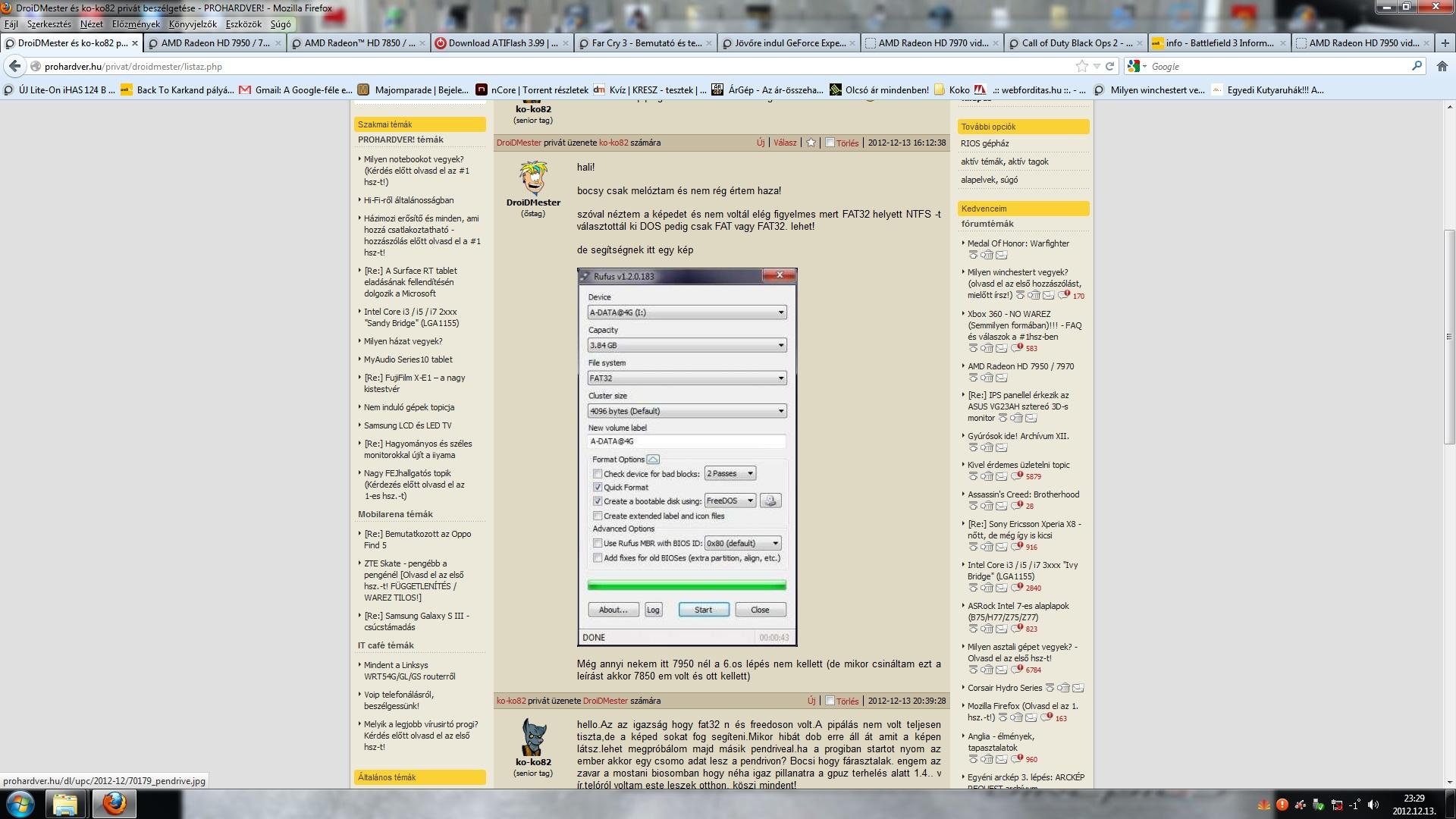Open the Eszközök menu
The height and width of the screenshot is (819, 1456).
click(x=243, y=24)
